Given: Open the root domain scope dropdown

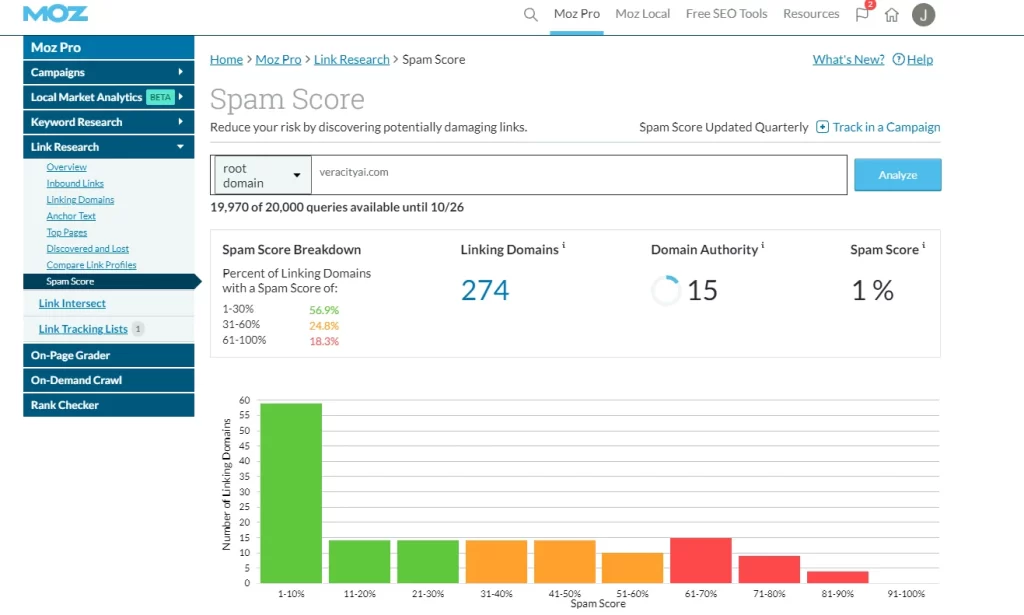Looking at the screenshot, I should [x=261, y=175].
